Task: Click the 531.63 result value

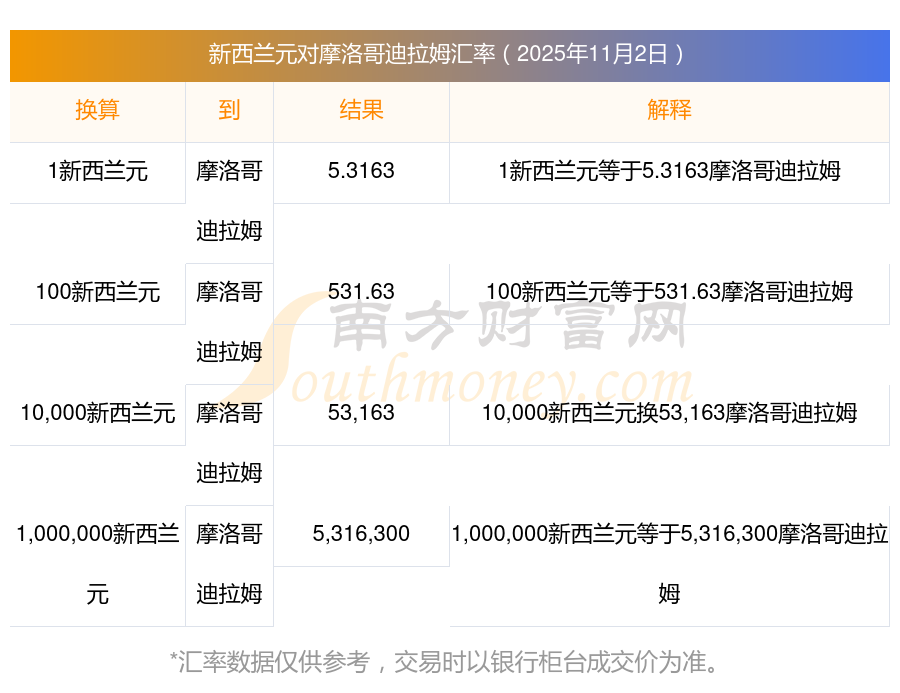Action: click(x=361, y=292)
